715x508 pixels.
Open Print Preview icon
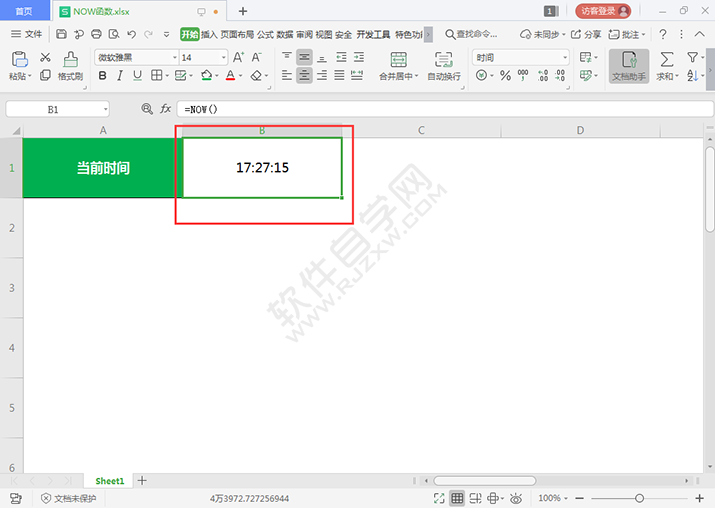[x=114, y=34]
